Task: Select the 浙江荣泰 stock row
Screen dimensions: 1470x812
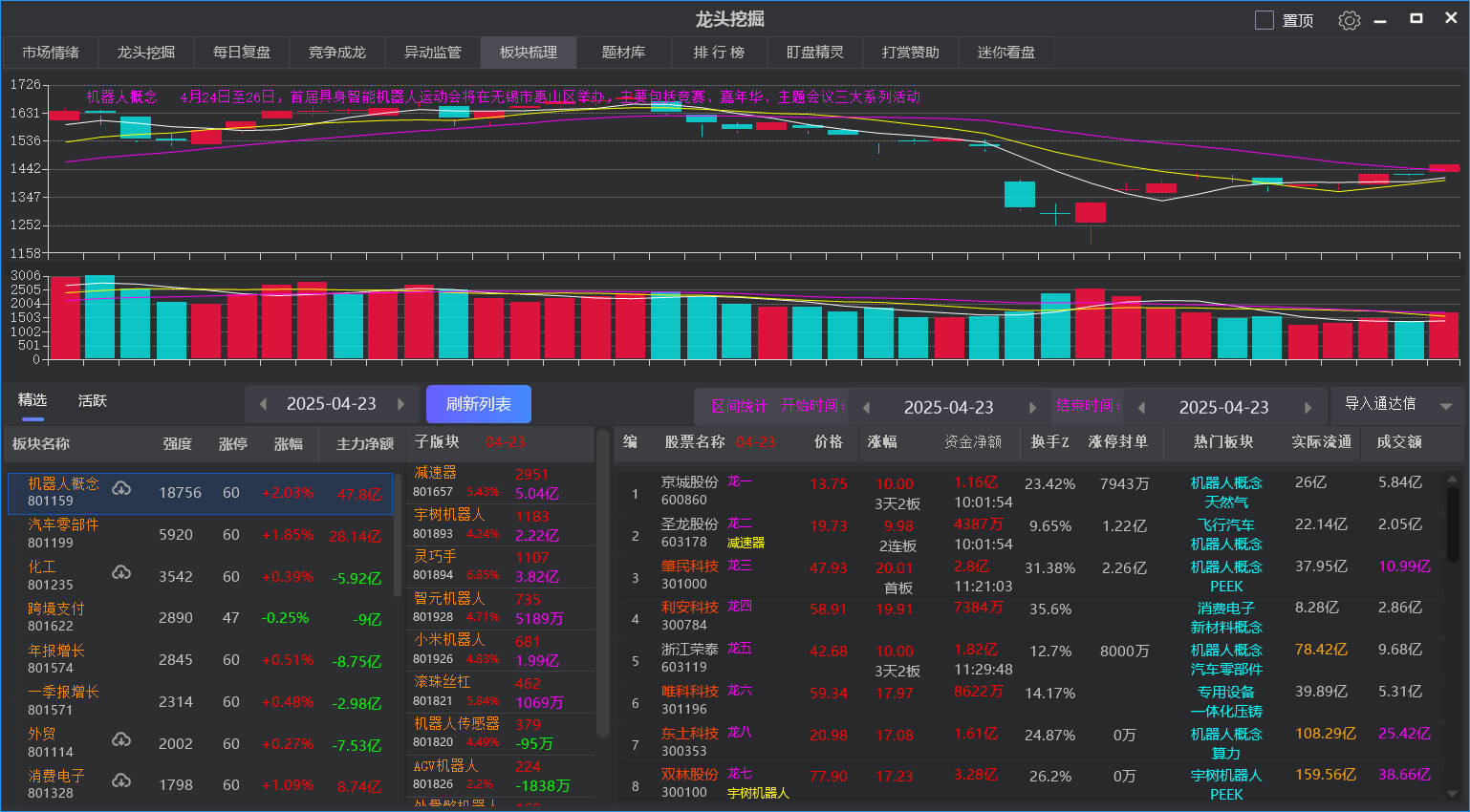Action: click(1028, 659)
